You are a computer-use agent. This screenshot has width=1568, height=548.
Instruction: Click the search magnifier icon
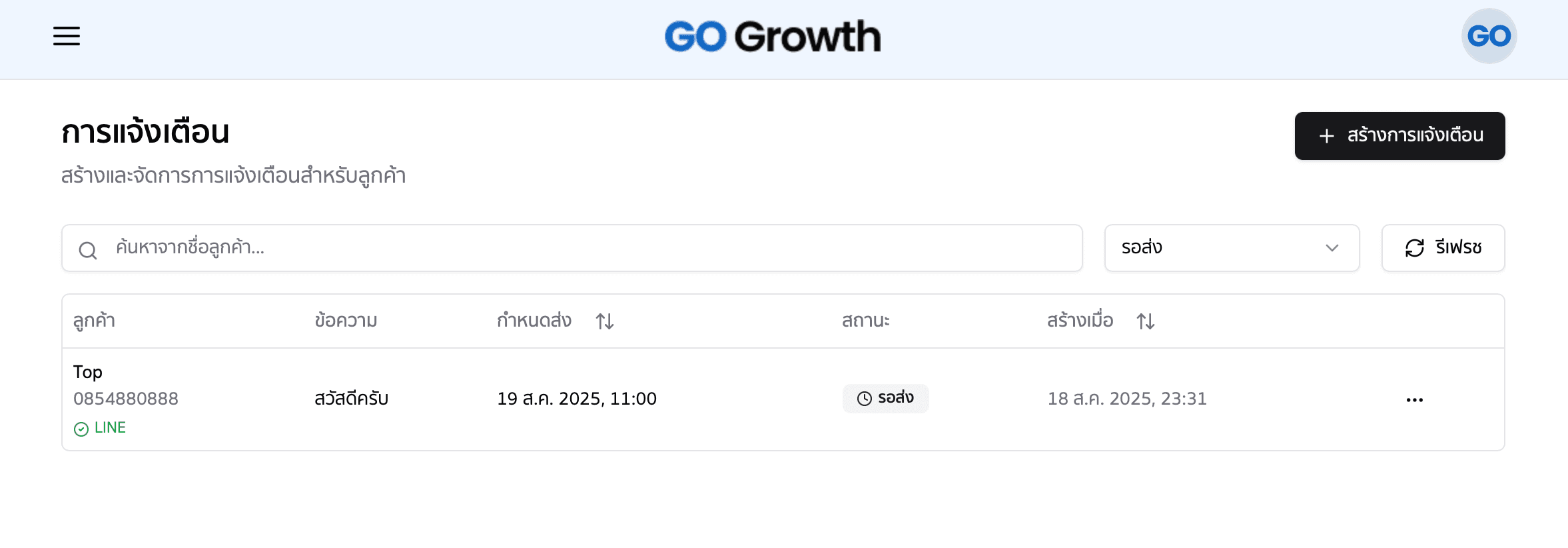click(88, 250)
